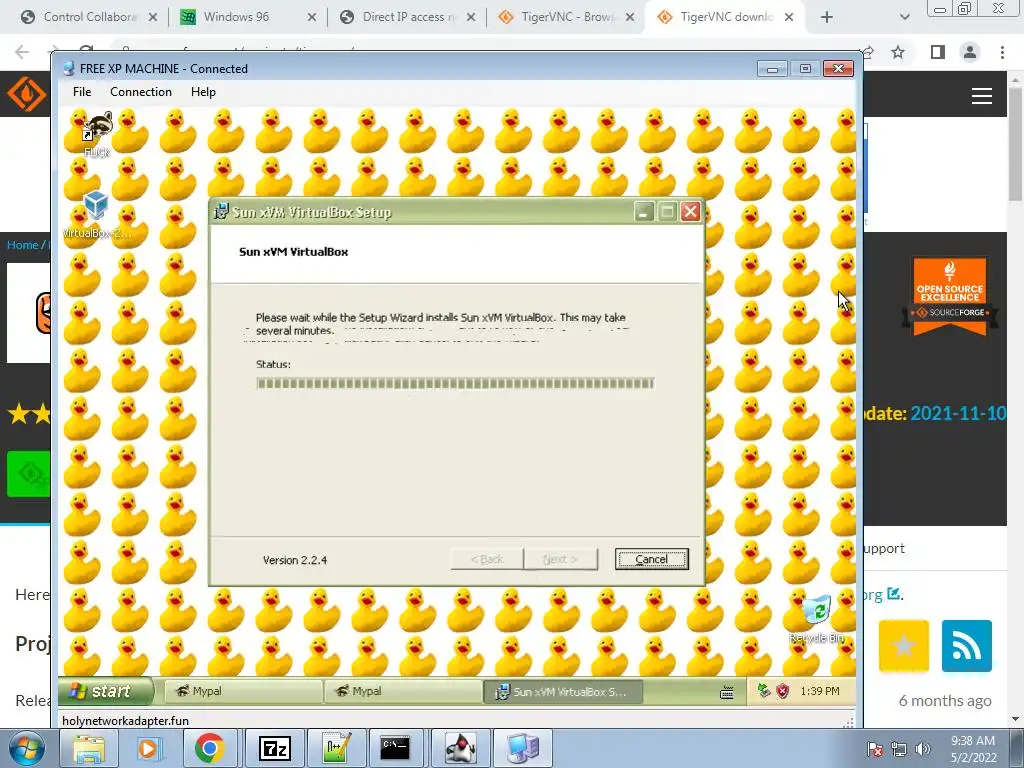Switch to Control Collabora browser tab
Image resolution: width=1024 pixels, height=768 pixels.
pyautogui.click(x=89, y=17)
